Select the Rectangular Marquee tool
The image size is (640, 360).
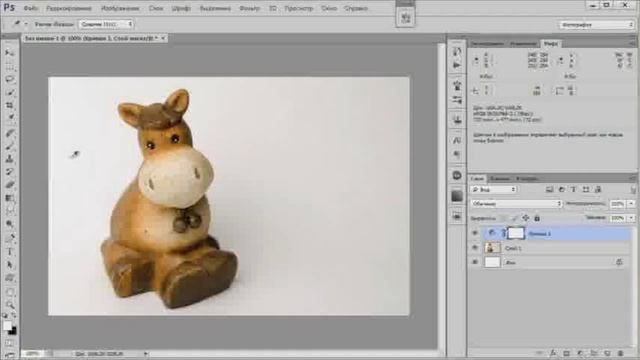pyautogui.click(x=10, y=66)
